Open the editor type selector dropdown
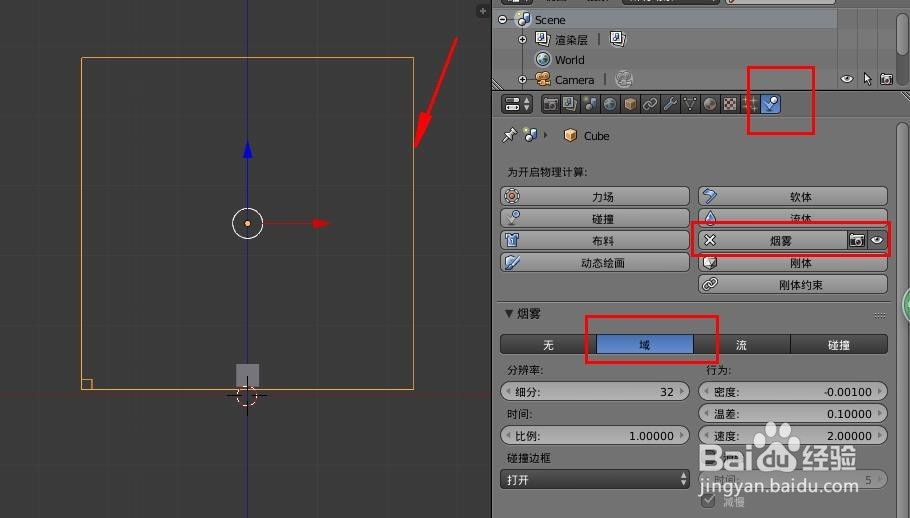This screenshot has height=518, width=910. point(517,104)
